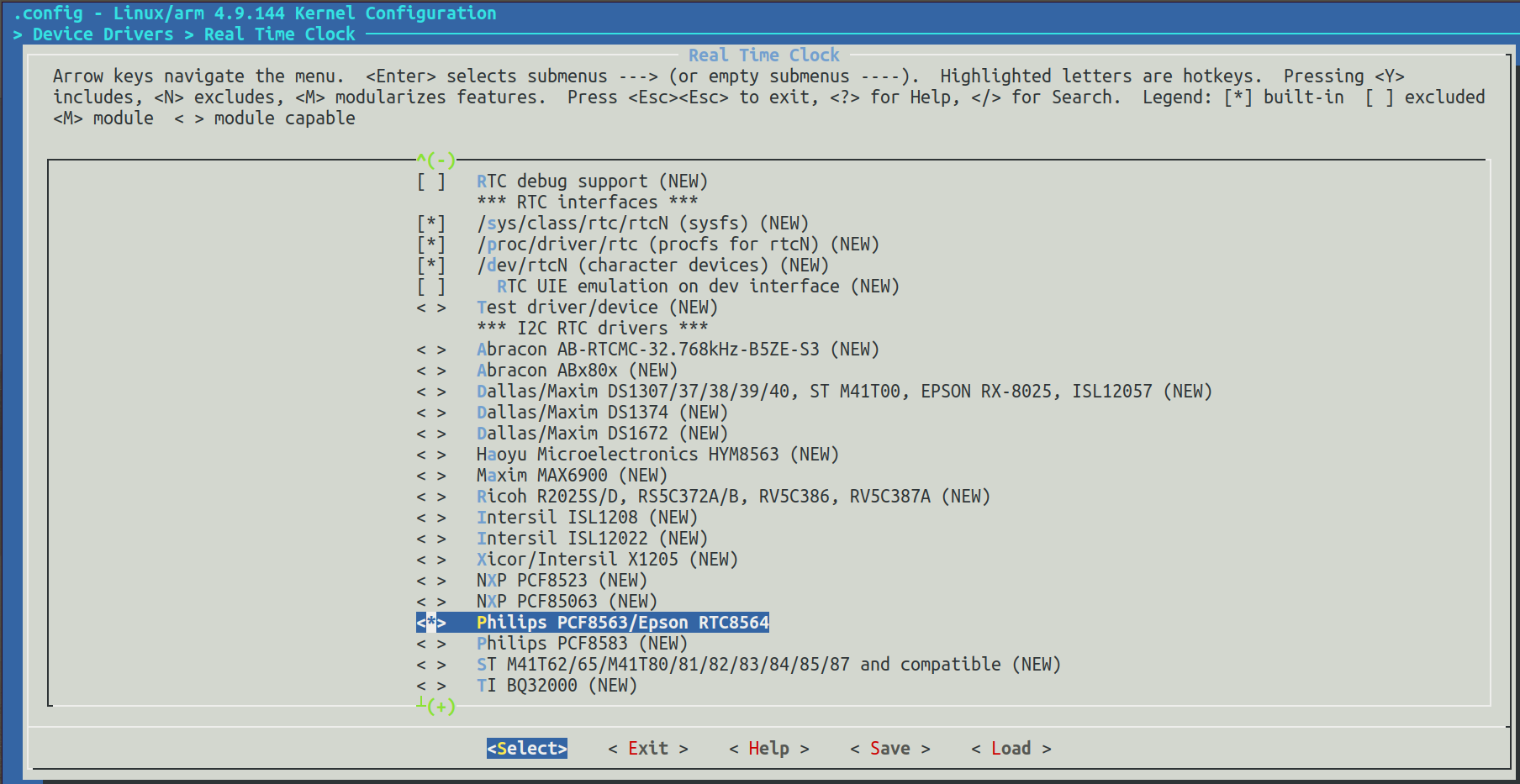Select the NXP PCF85063 entry
This screenshot has height=784, width=1520.
pos(567,602)
